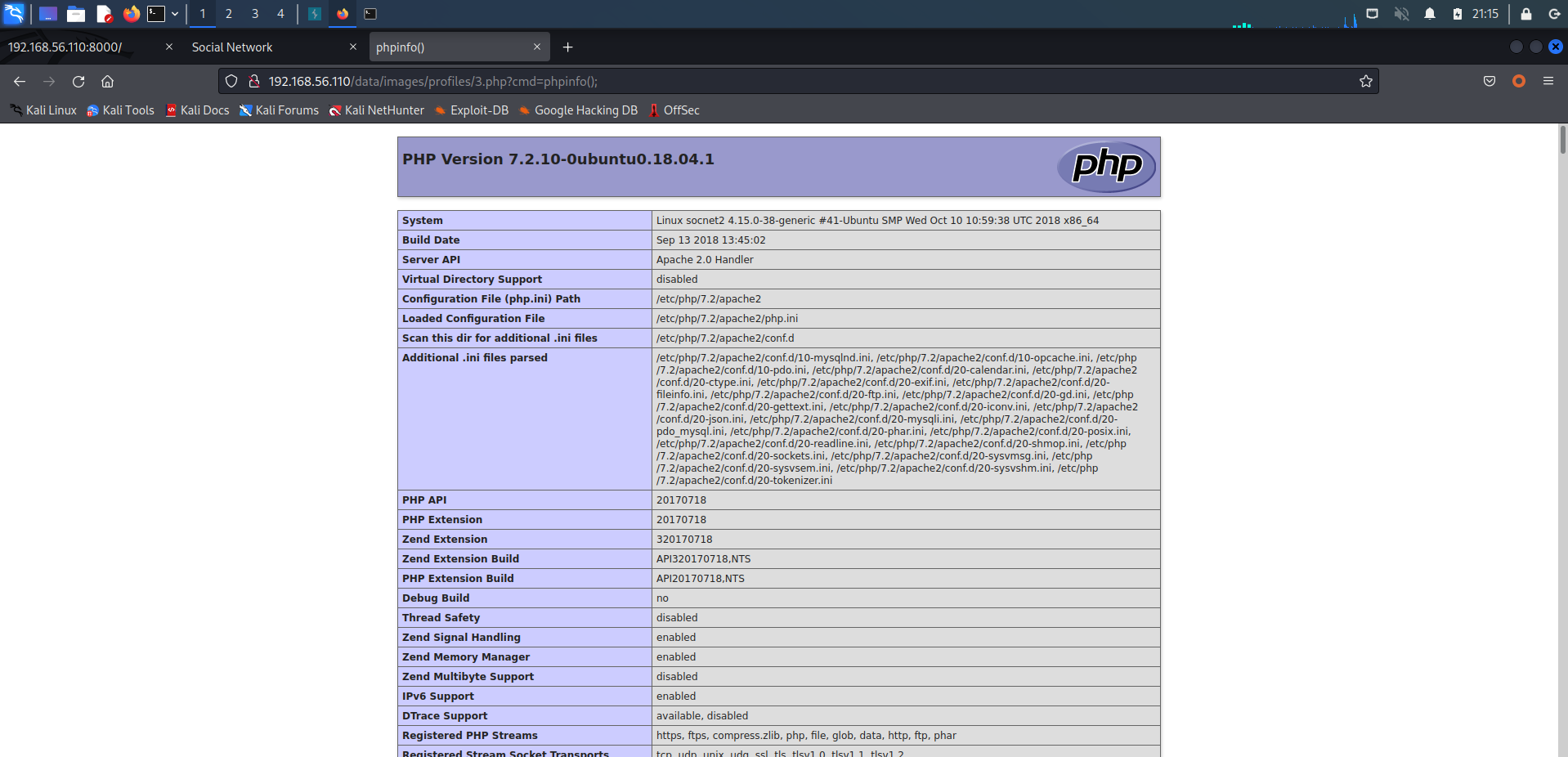Open the Save to Pocket button
The width and height of the screenshot is (1568, 757).
click(1490, 82)
